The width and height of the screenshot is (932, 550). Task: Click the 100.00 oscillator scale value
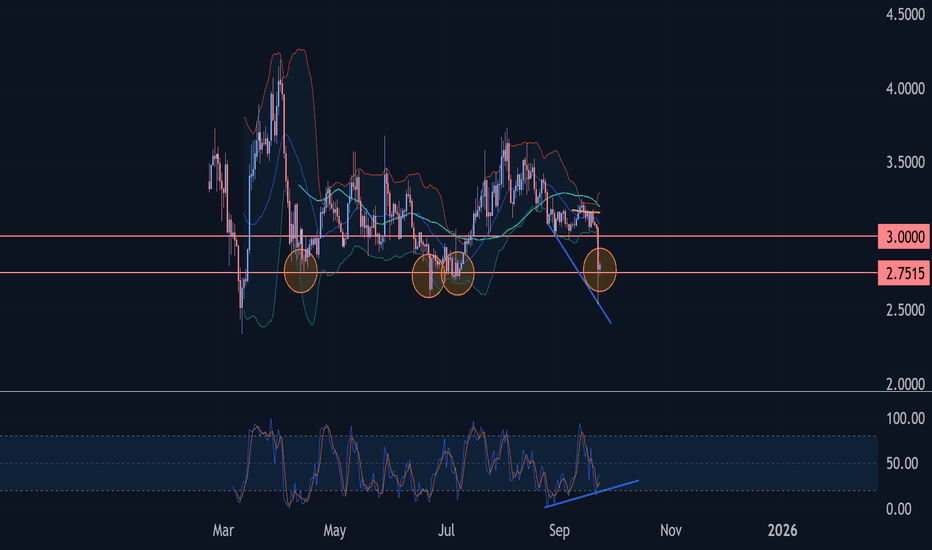click(x=903, y=418)
